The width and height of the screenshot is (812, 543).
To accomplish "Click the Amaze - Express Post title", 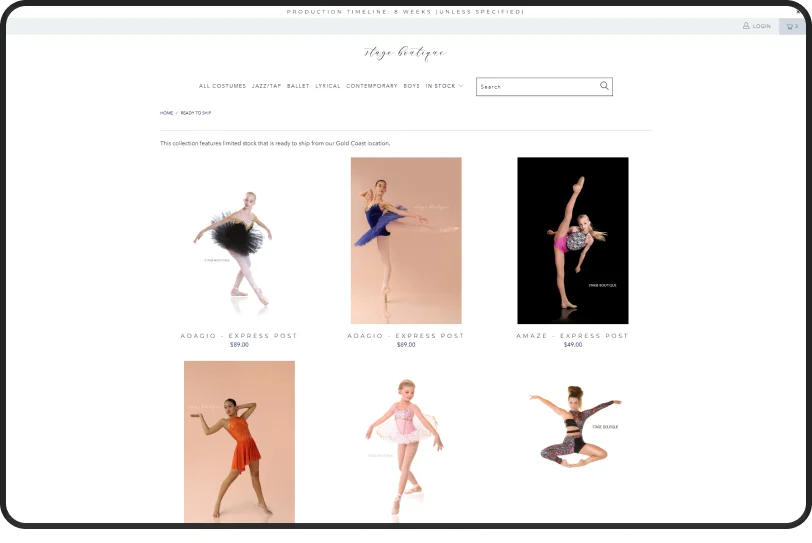I will 572,336.
